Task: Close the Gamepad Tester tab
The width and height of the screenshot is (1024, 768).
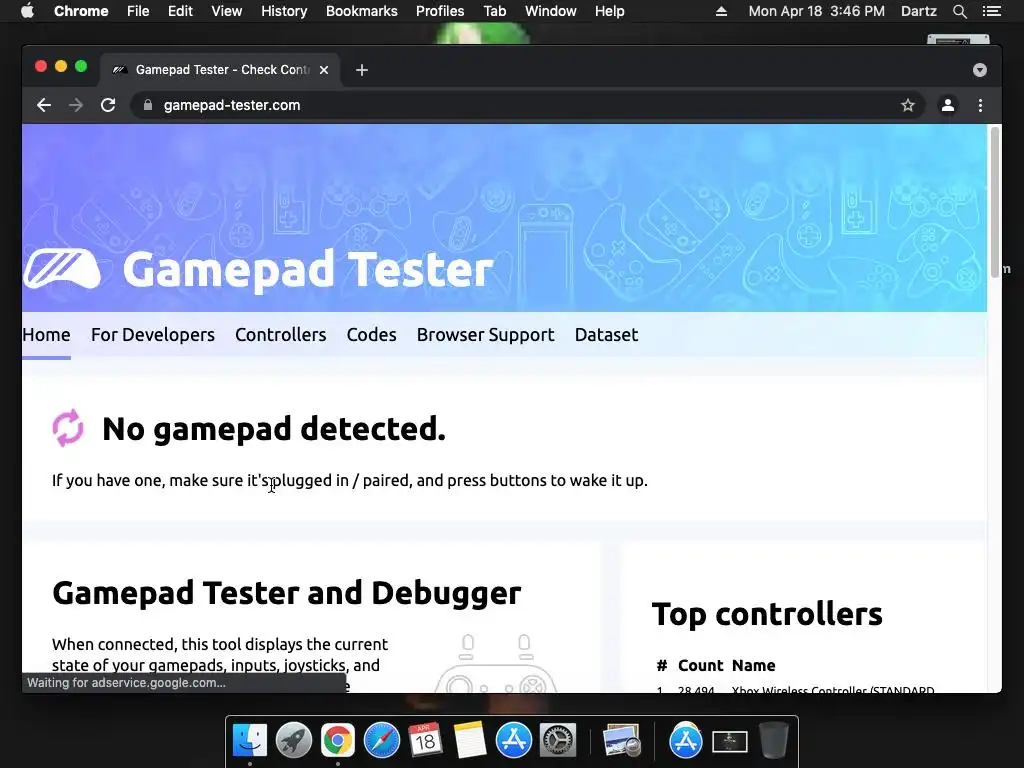Action: [x=324, y=70]
